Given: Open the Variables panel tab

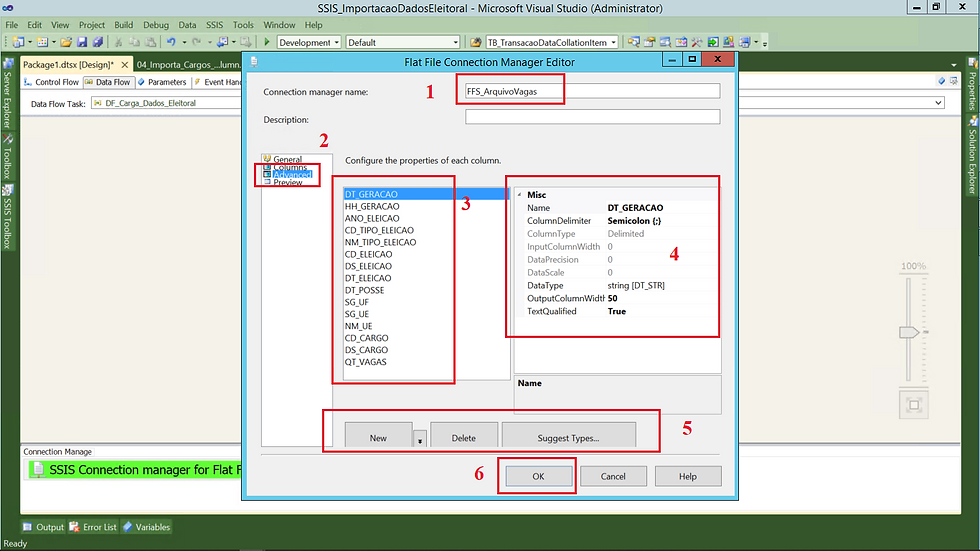Looking at the screenshot, I should [x=146, y=527].
